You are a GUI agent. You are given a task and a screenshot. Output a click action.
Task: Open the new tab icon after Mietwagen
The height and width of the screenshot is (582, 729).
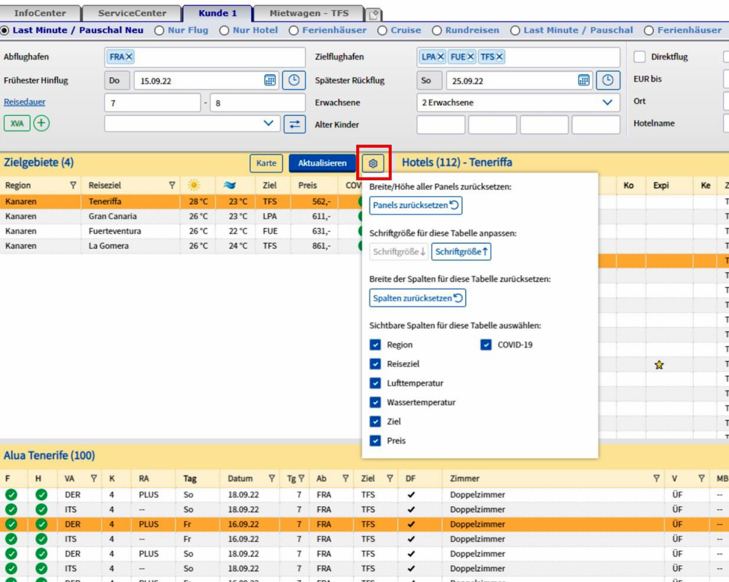click(x=373, y=14)
